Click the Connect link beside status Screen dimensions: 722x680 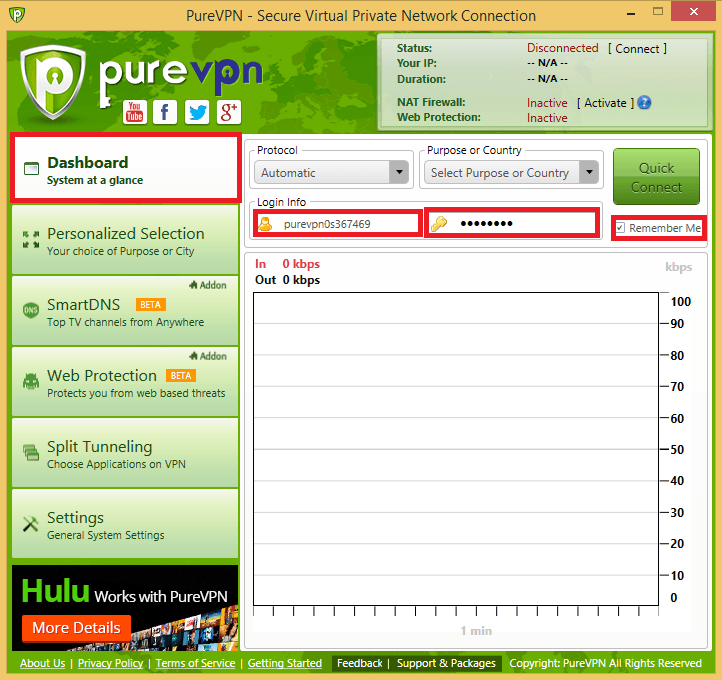pyautogui.click(x=637, y=48)
